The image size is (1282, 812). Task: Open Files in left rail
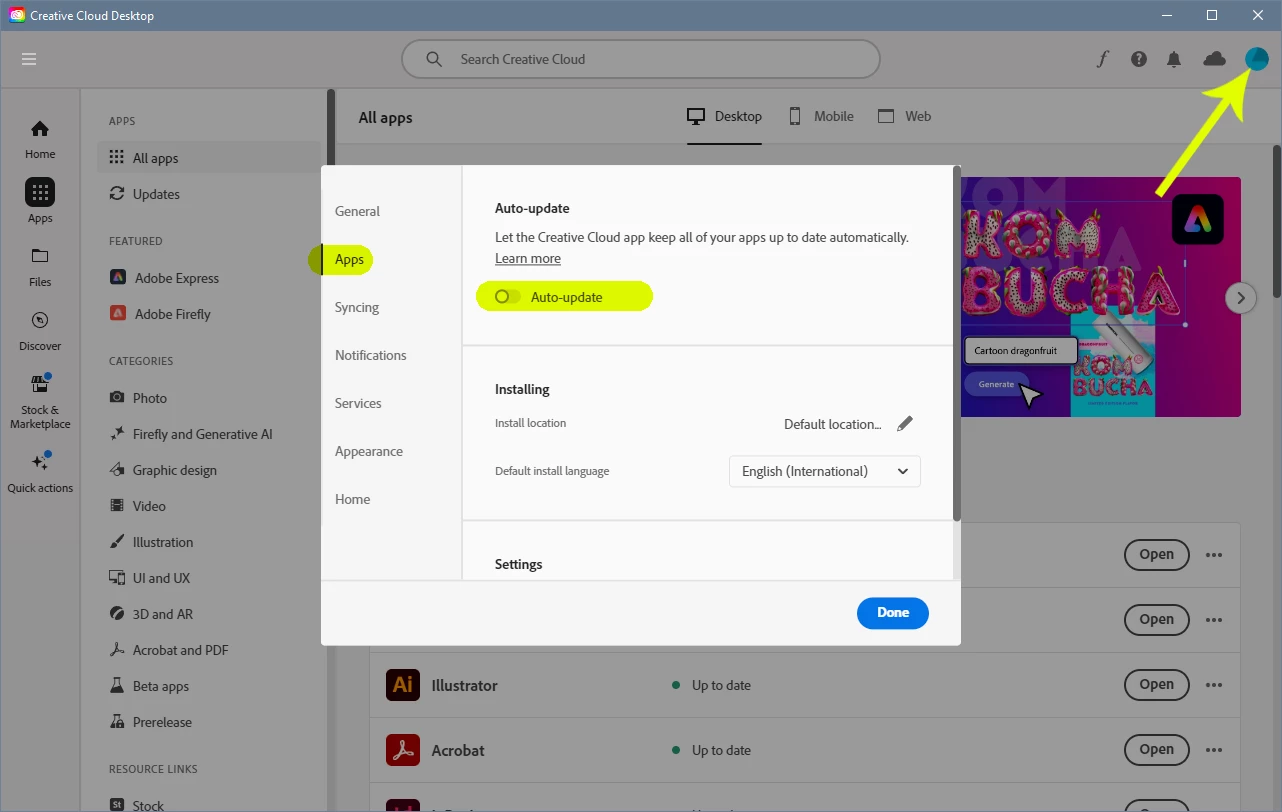click(x=40, y=266)
